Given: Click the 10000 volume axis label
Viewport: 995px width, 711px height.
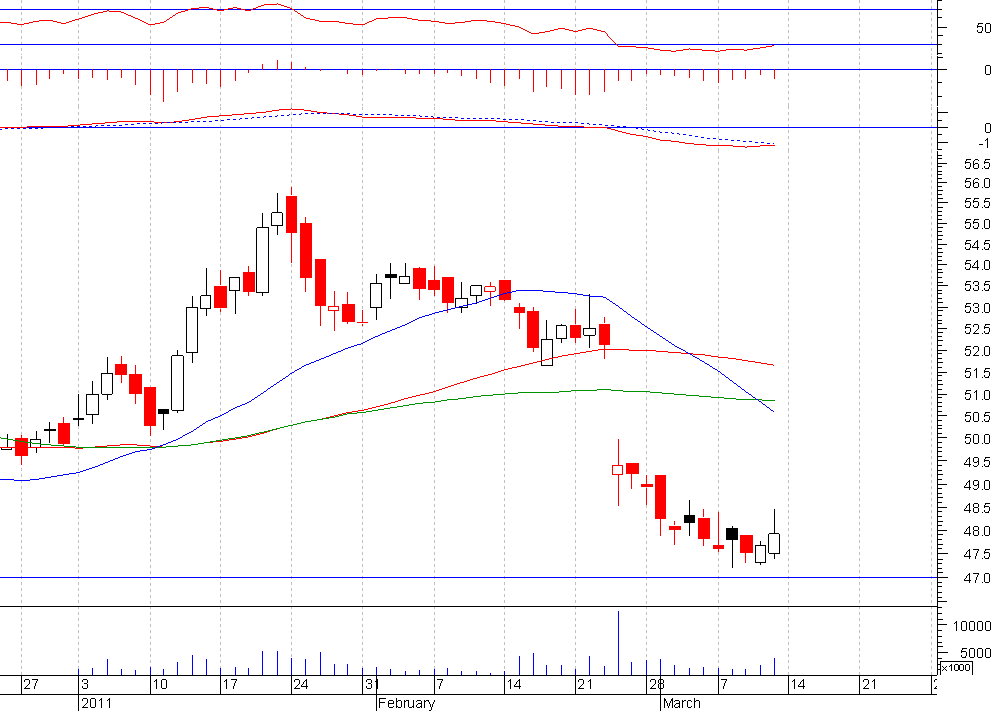Looking at the screenshot, I should point(972,626).
